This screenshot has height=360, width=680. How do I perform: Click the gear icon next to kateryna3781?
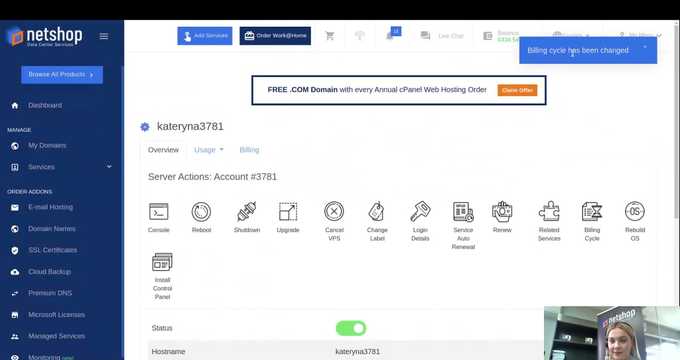(145, 127)
